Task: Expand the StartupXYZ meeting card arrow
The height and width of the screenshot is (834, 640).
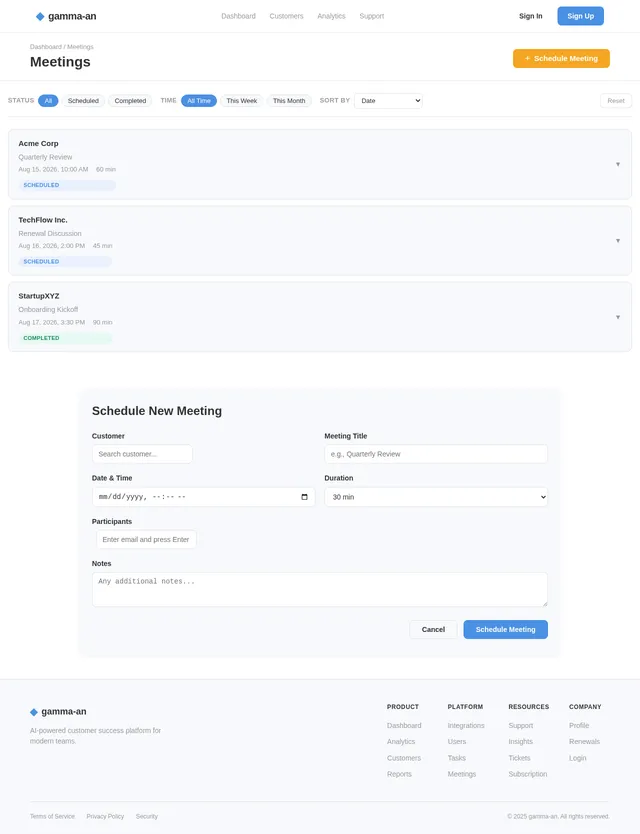Action: [618, 317]
